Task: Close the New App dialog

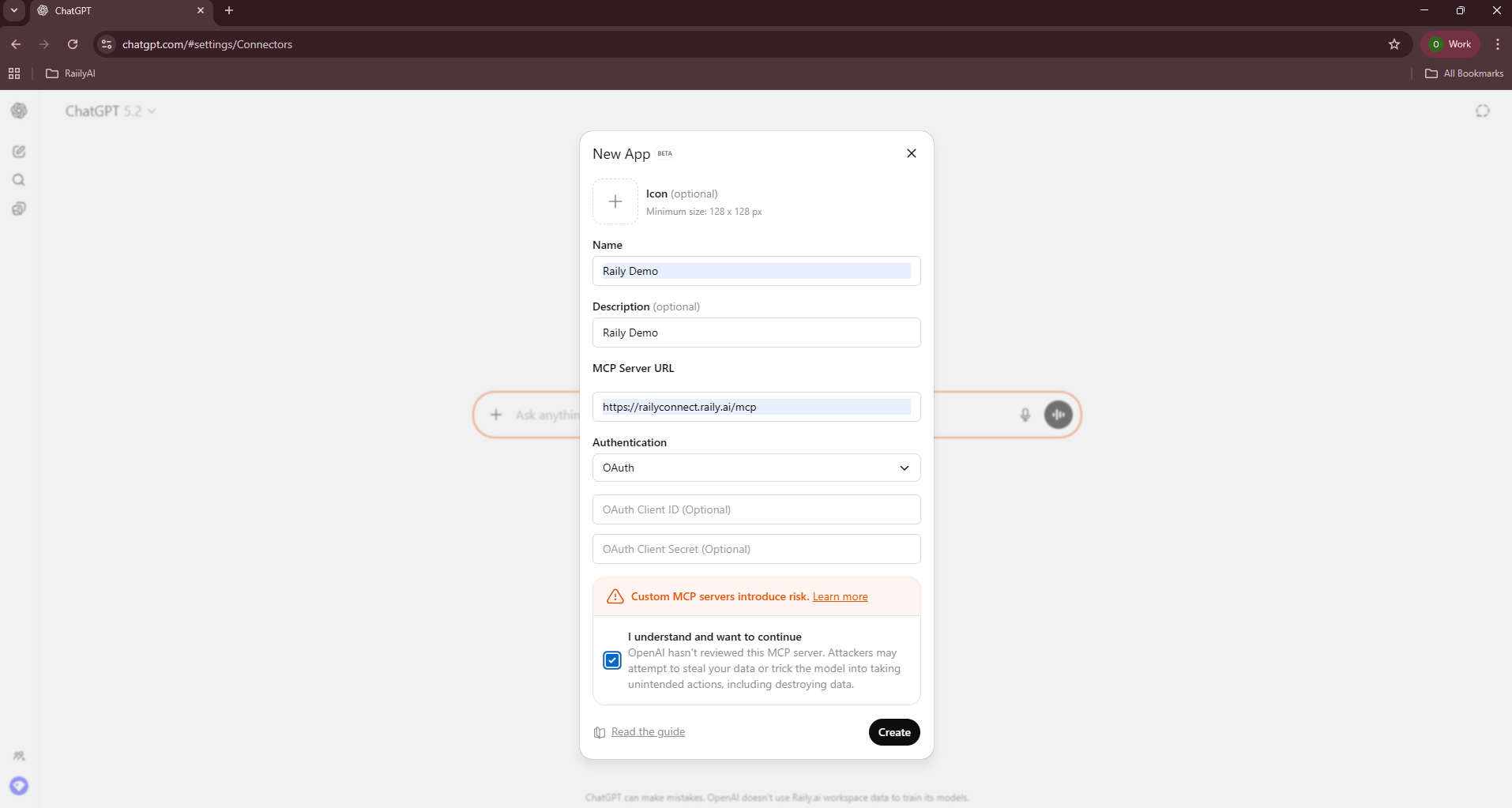Action: pos(912,153)
